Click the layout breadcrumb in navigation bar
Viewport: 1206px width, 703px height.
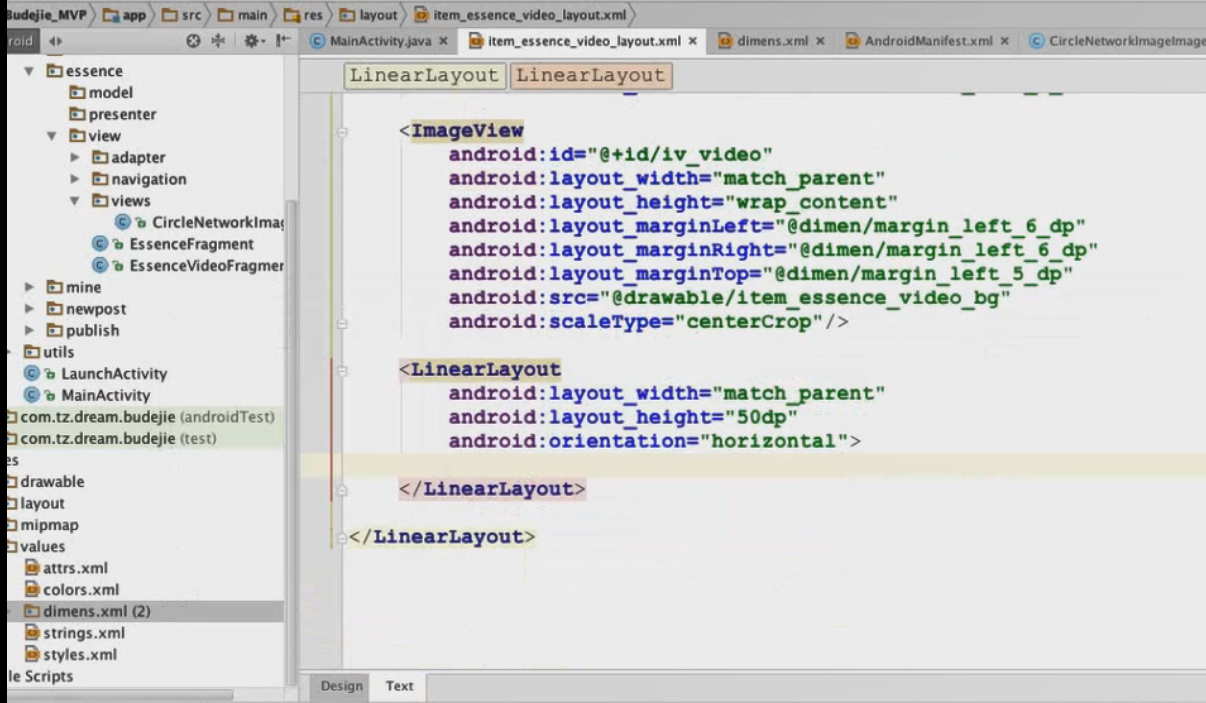pyautogui.click(x=368, y=15)
